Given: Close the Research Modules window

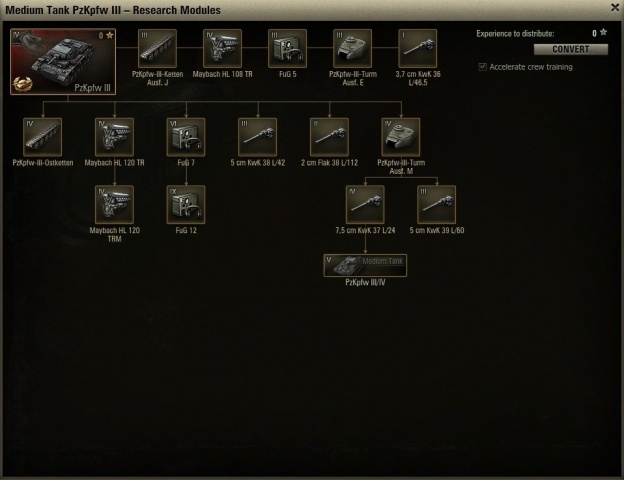Looking at the screenshot, I should [x=615, y=8].
